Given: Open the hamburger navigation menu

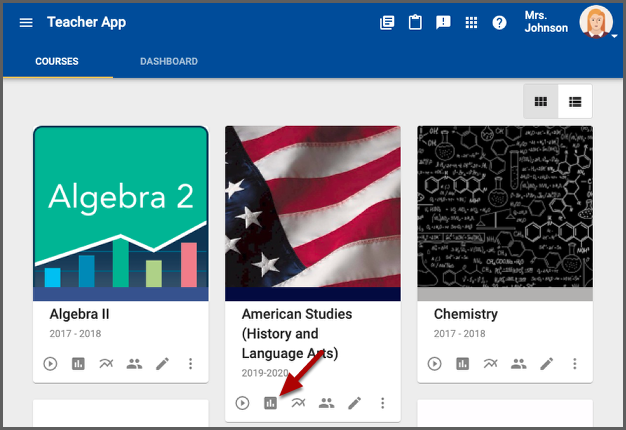Looking at the screenshot, I should point(26,22).
